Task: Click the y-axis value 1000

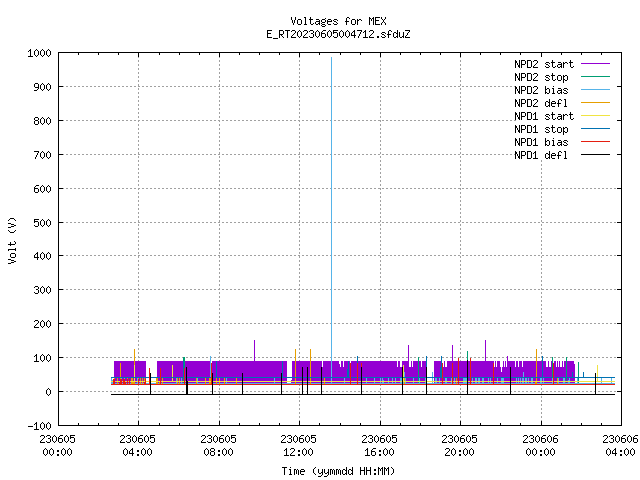Action: pos(40,53)
